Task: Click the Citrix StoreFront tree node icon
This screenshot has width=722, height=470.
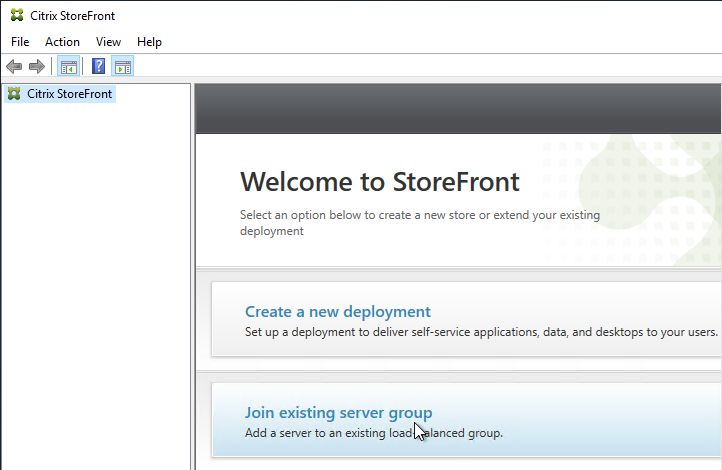Action: pyautogui.click(x=14, y=94)
